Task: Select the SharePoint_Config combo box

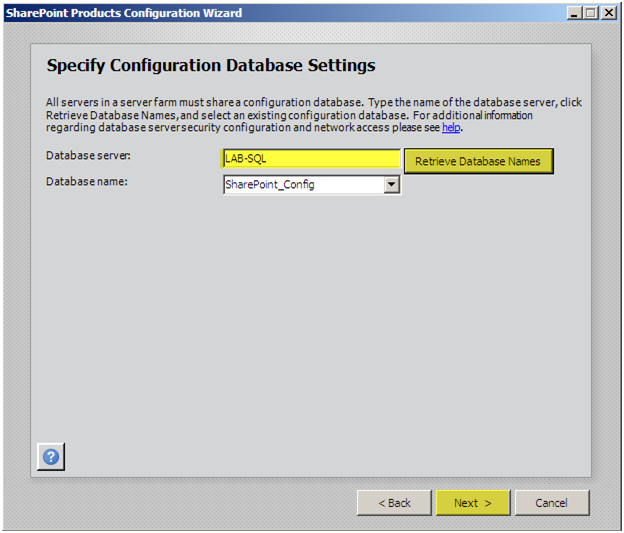Action: [x=312, y=185]
